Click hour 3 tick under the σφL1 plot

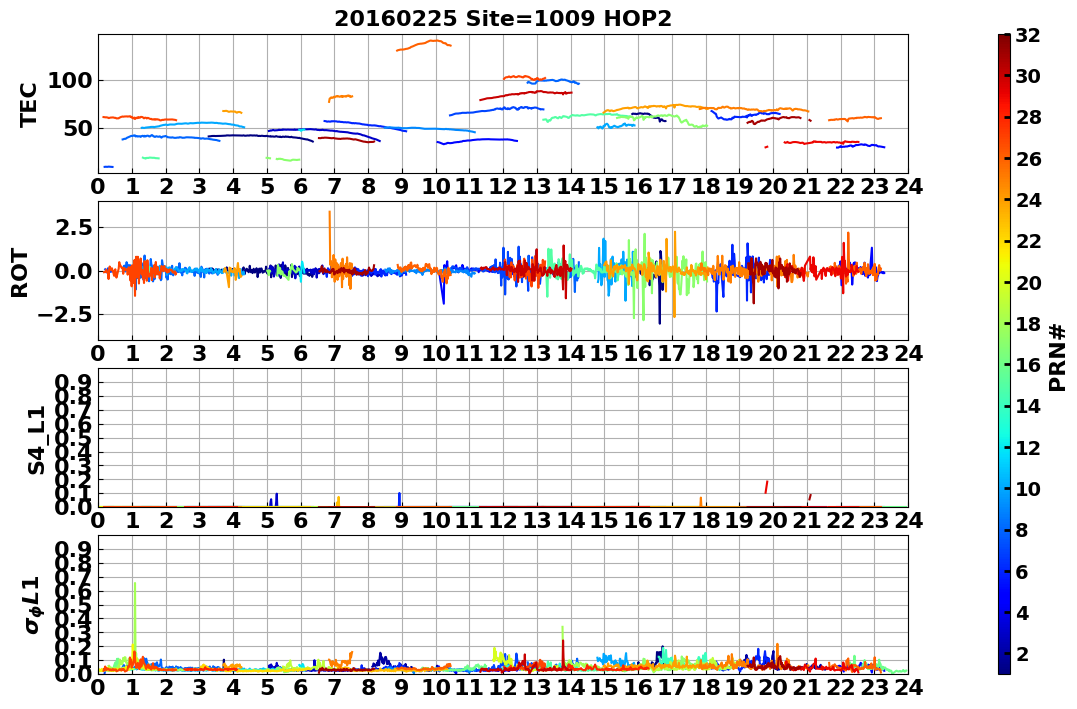click(199, 687)
